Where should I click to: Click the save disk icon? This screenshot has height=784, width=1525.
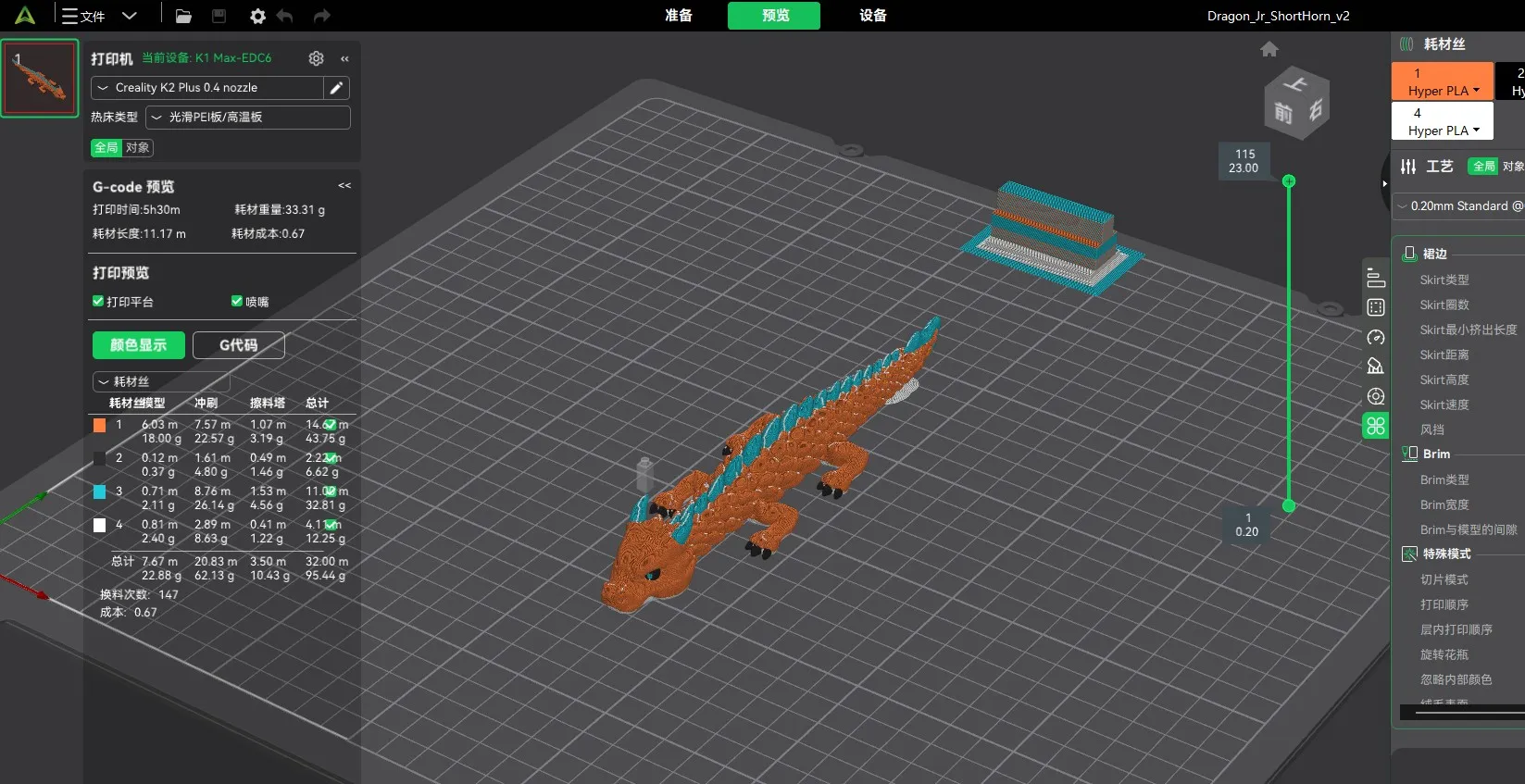tap(219, 16)
